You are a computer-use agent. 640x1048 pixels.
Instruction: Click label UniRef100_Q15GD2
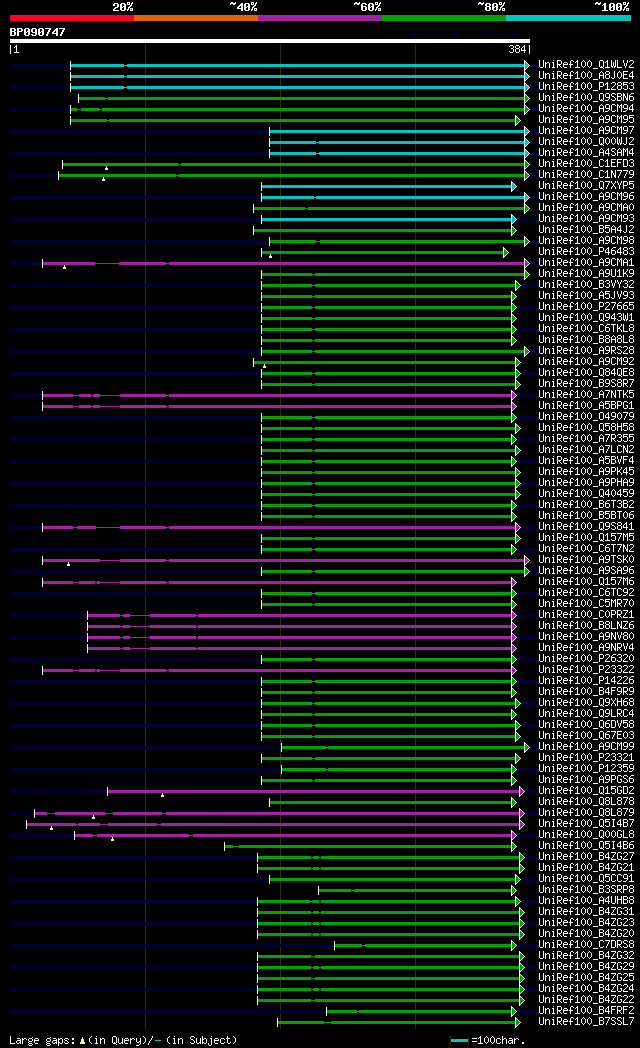[x=586, y=791]
